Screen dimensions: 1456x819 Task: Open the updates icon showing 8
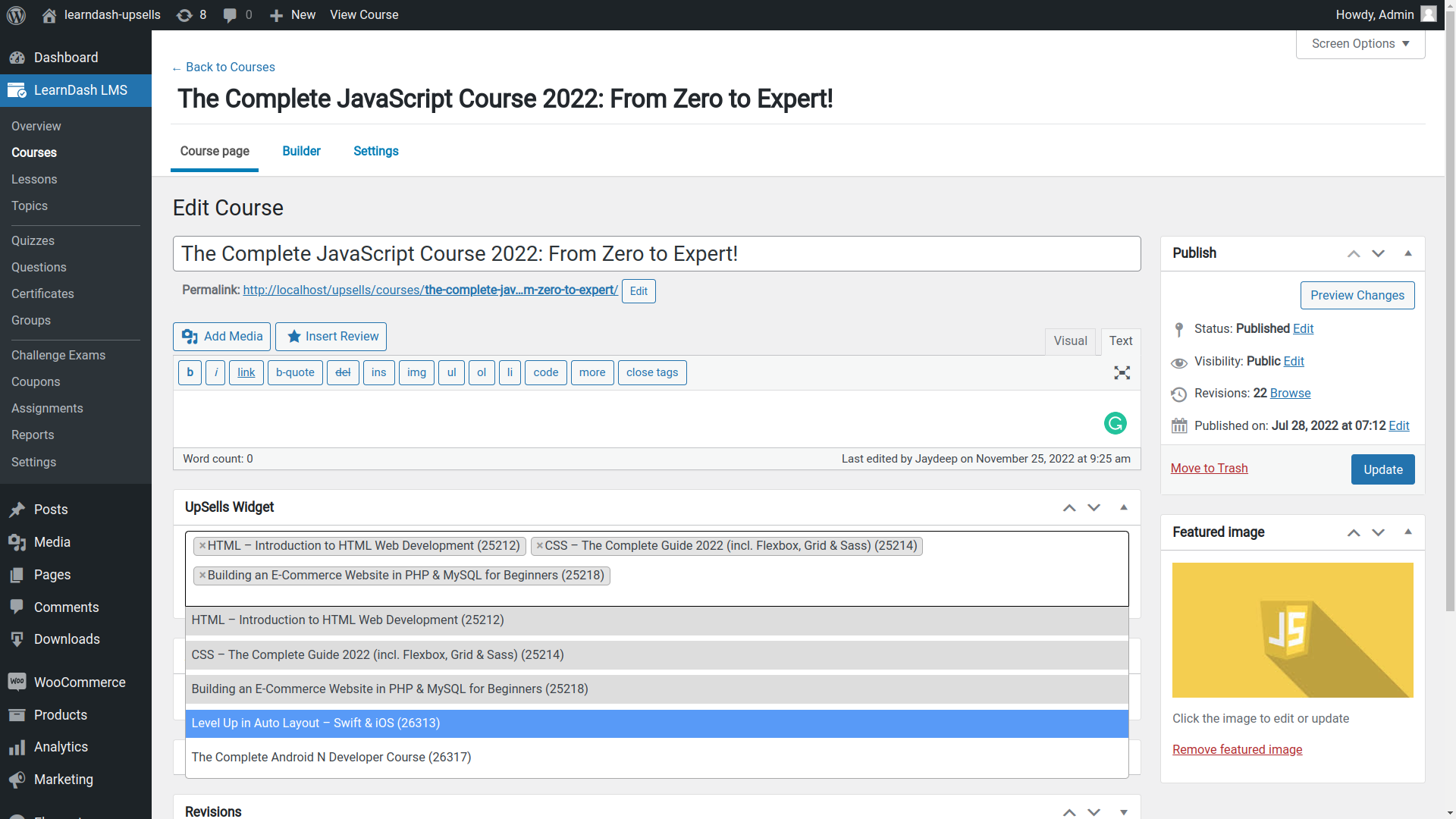(184, 15)
